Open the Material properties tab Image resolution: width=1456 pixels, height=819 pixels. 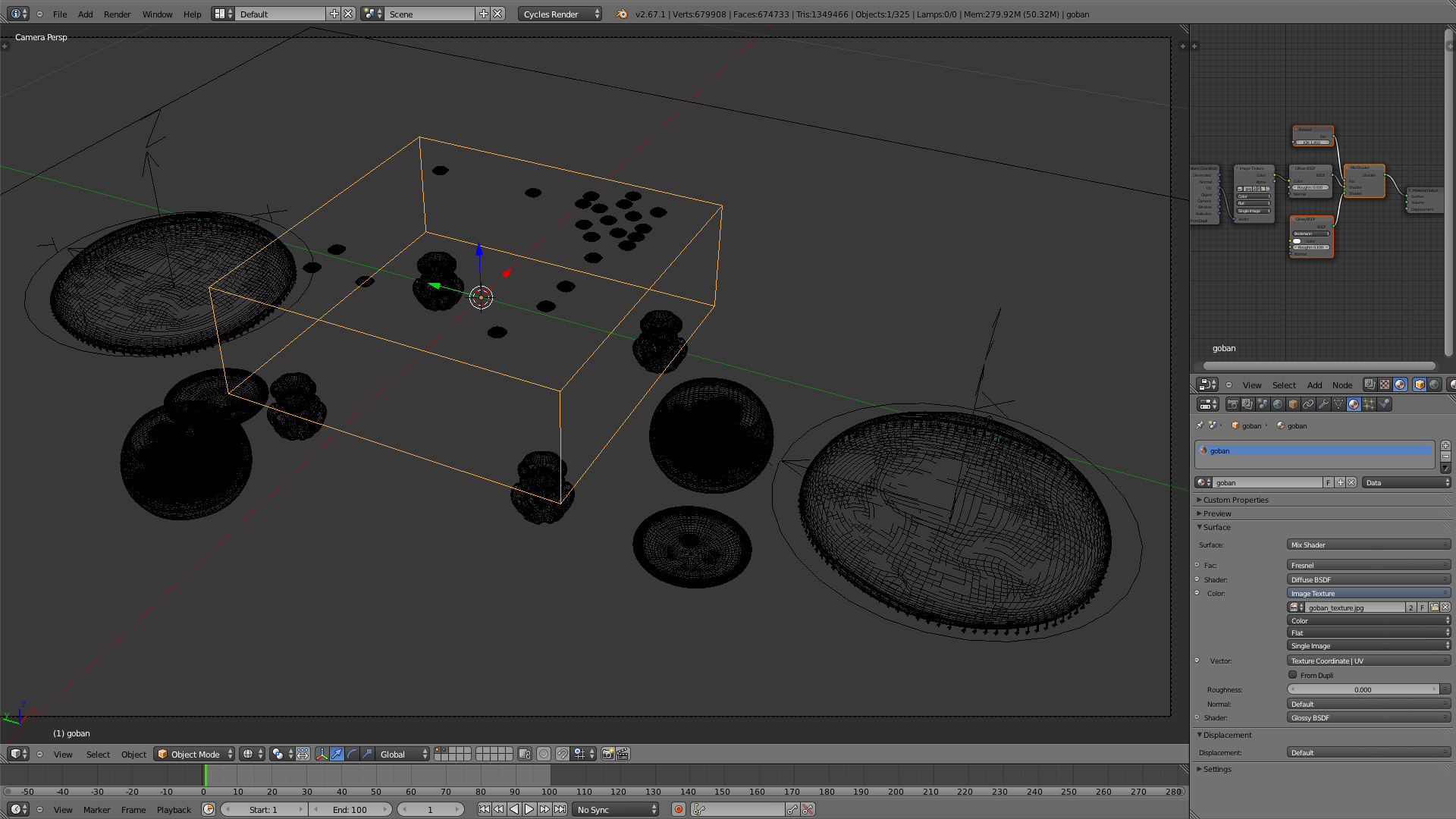1354,404
